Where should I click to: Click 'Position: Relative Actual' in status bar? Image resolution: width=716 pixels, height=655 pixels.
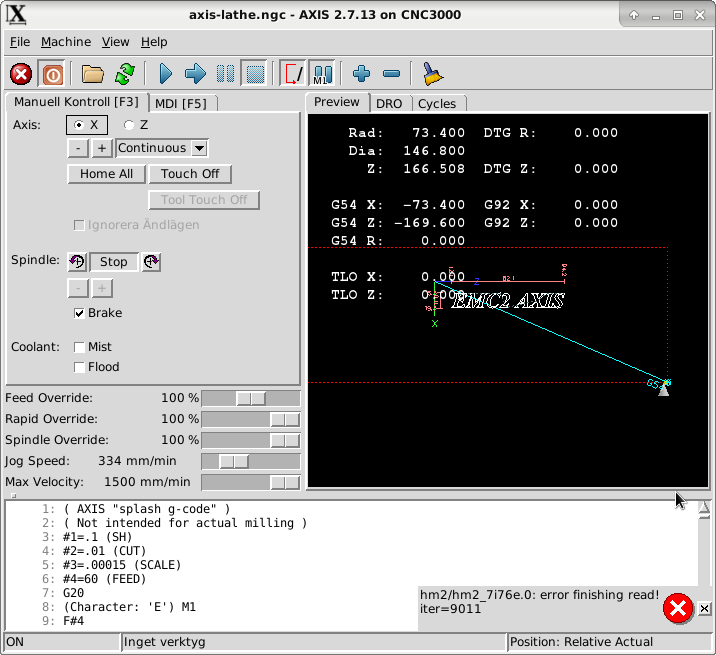(581, 642)
